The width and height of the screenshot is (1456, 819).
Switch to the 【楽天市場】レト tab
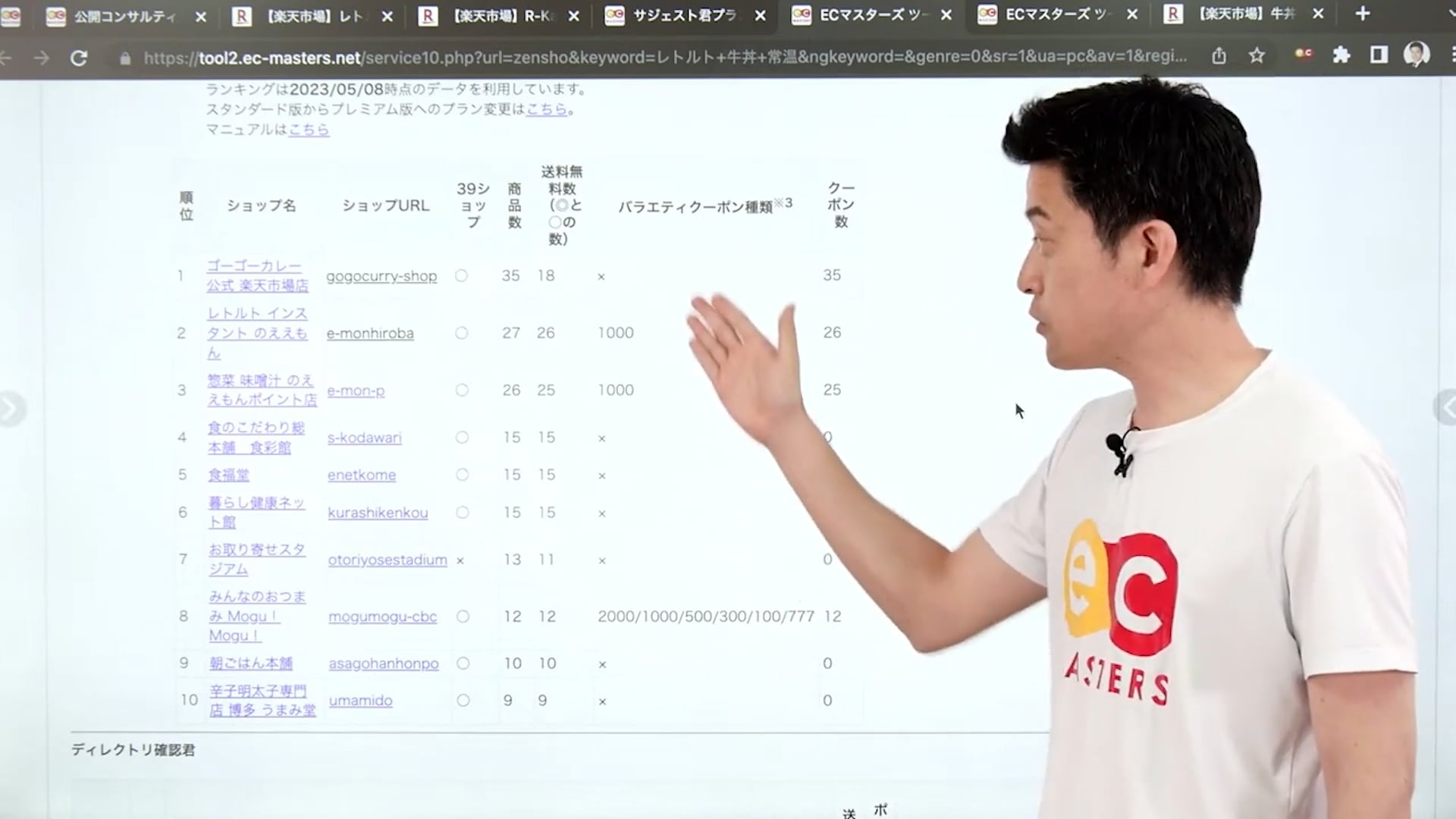click(313, 16)
